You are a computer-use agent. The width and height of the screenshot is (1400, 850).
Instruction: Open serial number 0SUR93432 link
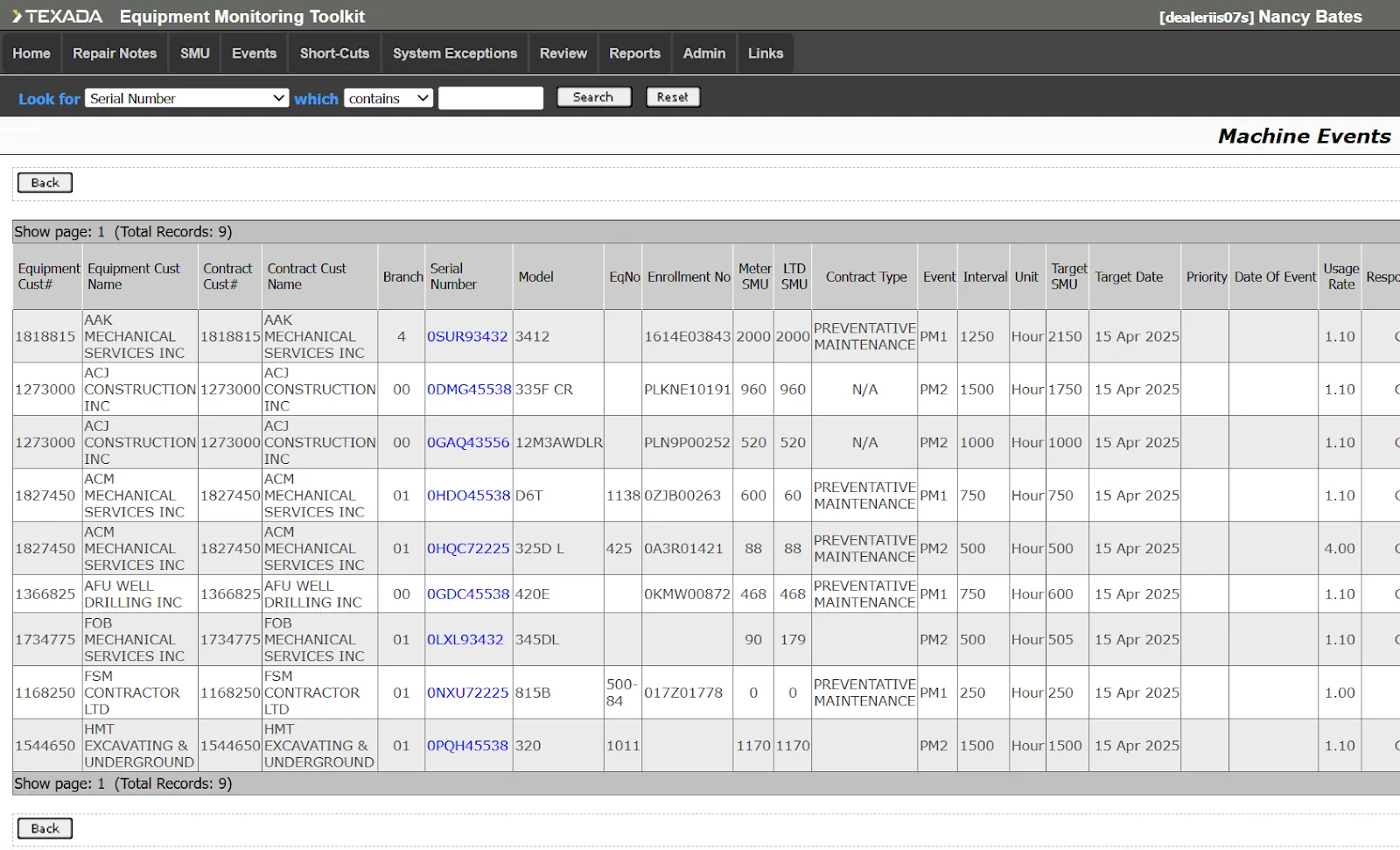tap(467, 336)
